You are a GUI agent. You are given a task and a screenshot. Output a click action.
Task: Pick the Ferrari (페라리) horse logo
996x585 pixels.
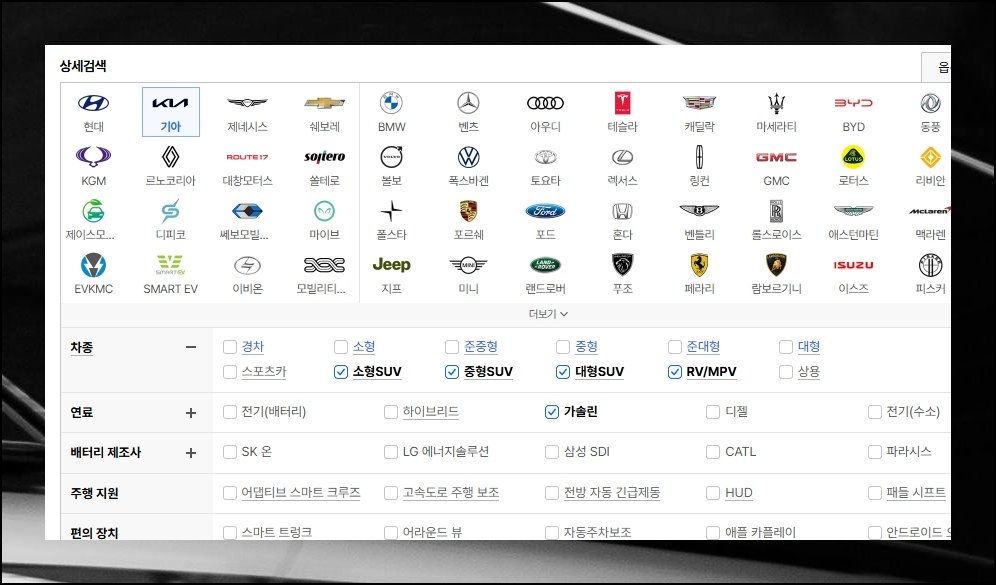699,265
